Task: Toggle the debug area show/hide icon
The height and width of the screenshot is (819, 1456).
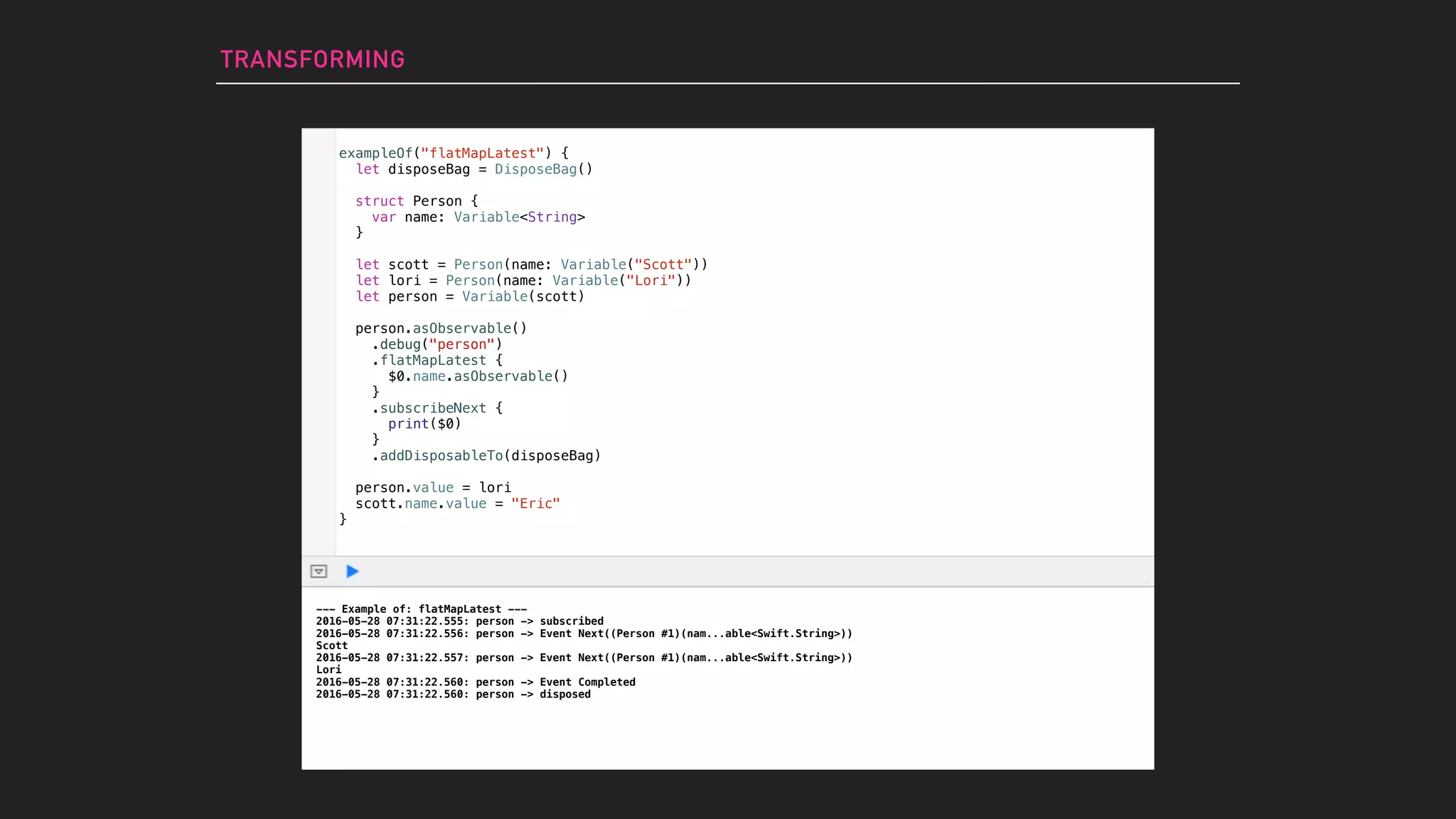Action: tap(318, 572)
